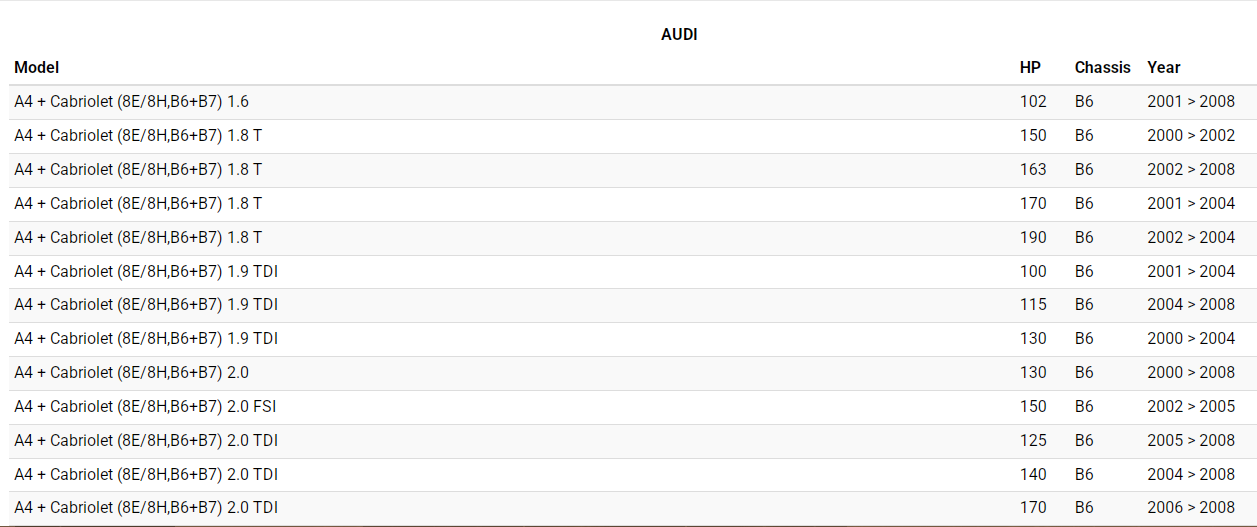Image resolution: width=1257 pixels, height=527 pixels.
Task: Click the 1.9 TDI model with 115 HP
Action: [x=145, y=305]
